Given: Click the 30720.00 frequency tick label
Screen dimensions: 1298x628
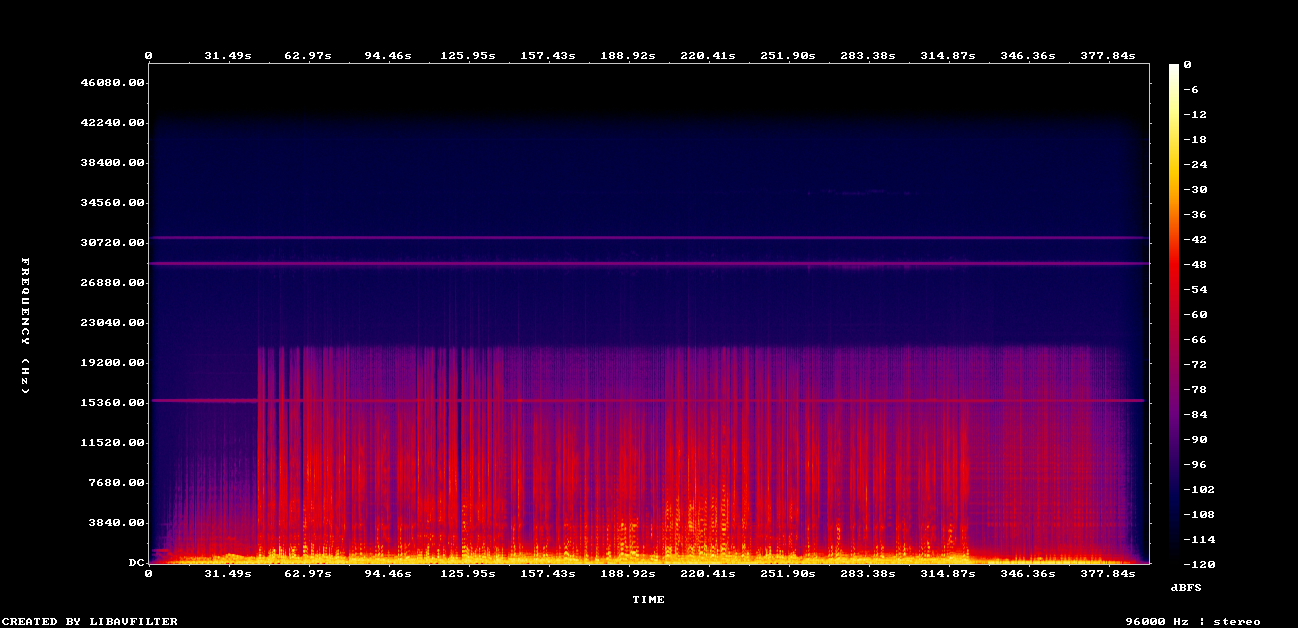Looking at the screenshot, I should pyautogui.click(x=113, y=243).
